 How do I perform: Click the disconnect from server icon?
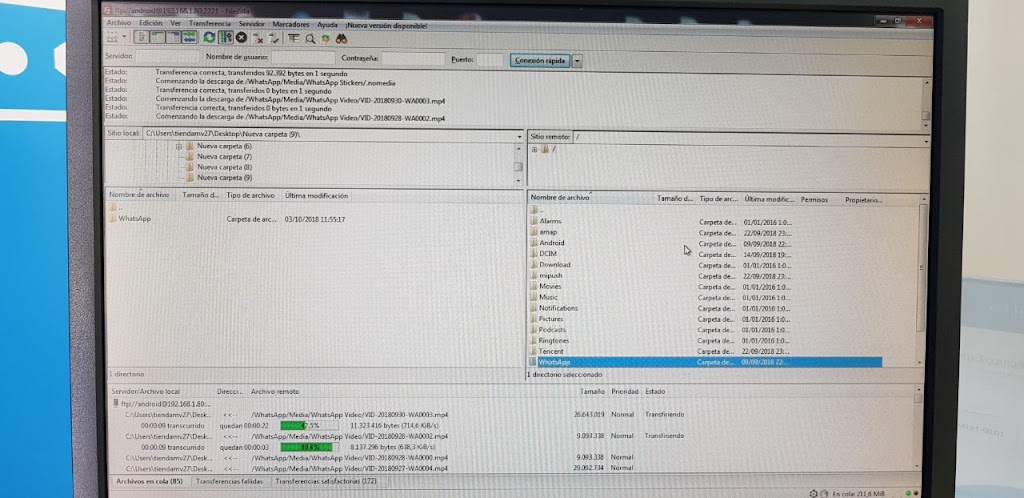coord(258,38)
